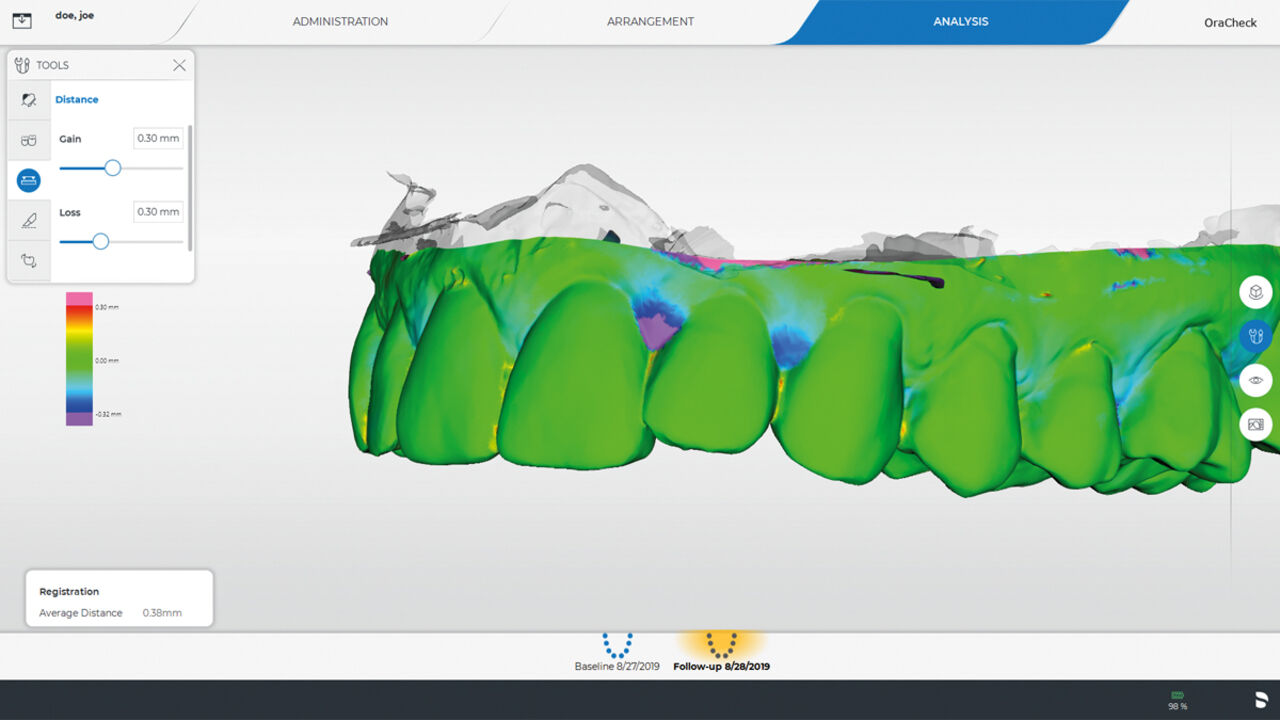The height and width of the screenshot is (720, 1280).
Task: Open the tooth analysis tool at top of Tools panel
Action: [x=28, y=99]
